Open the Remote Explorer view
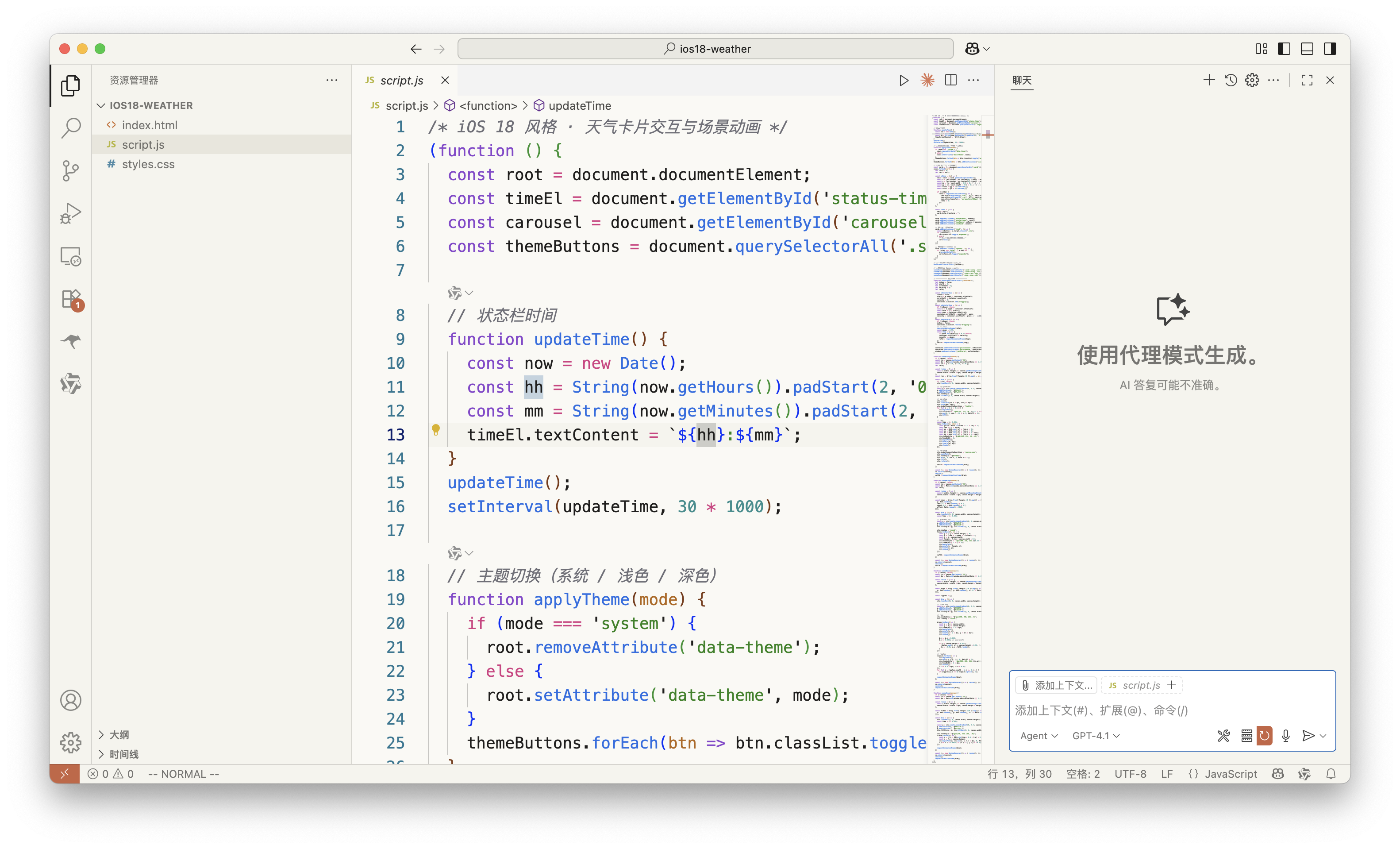 (x=70, y=256)
